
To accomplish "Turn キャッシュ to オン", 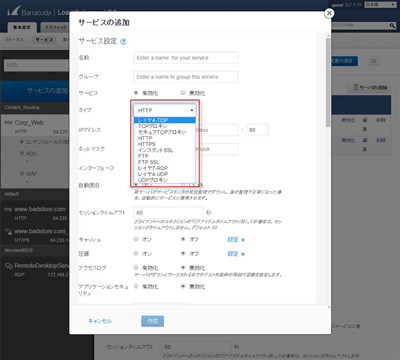I will click(x=136, y=239).
